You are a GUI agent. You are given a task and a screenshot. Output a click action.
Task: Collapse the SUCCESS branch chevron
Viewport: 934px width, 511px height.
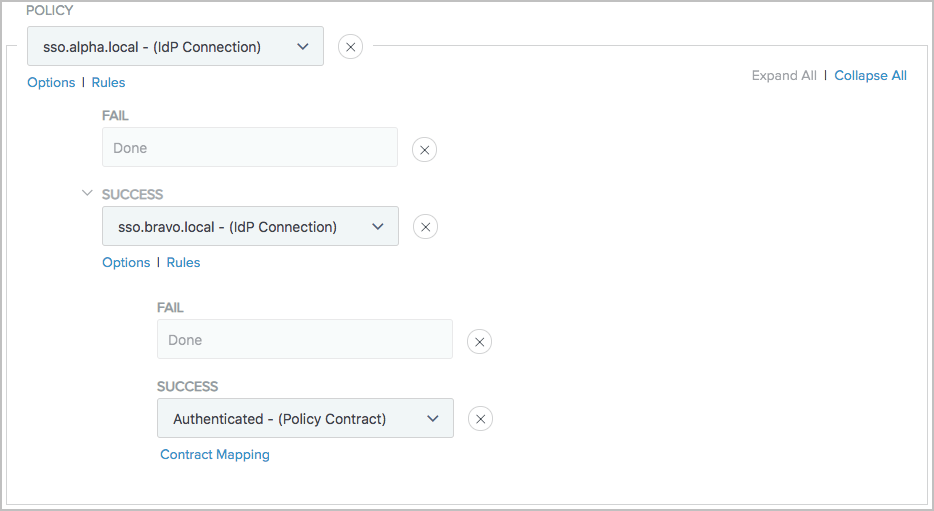pyautogui.click(x=87, y=194)
